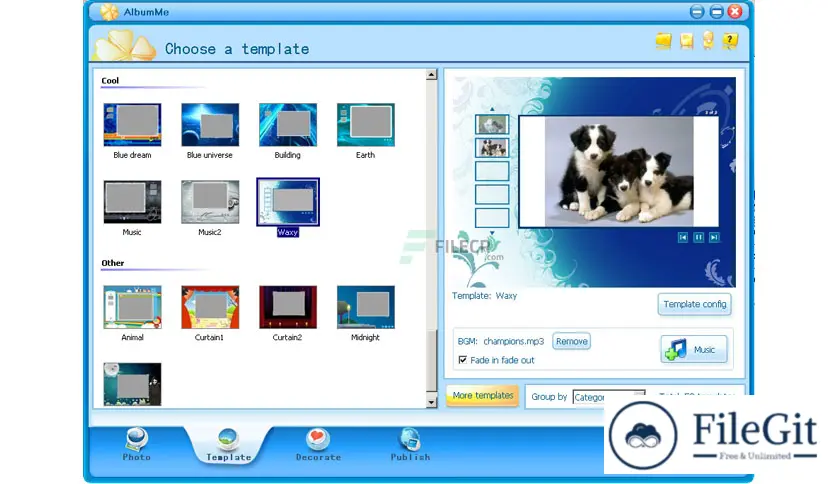836x484 pixels.
Task: Pick the Animal template
Action: coord(132,307)
